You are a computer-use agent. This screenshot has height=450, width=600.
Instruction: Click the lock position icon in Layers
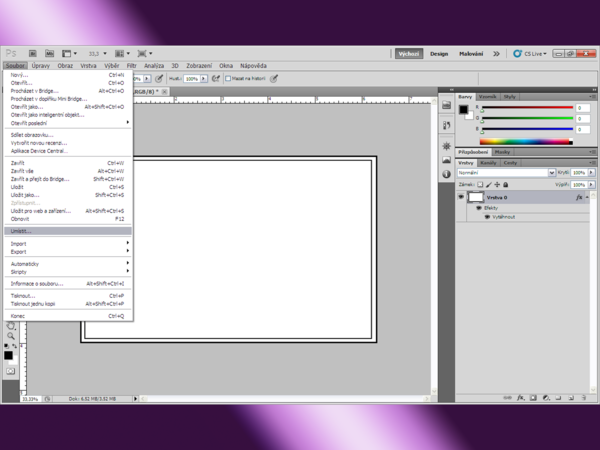(498, 185)
